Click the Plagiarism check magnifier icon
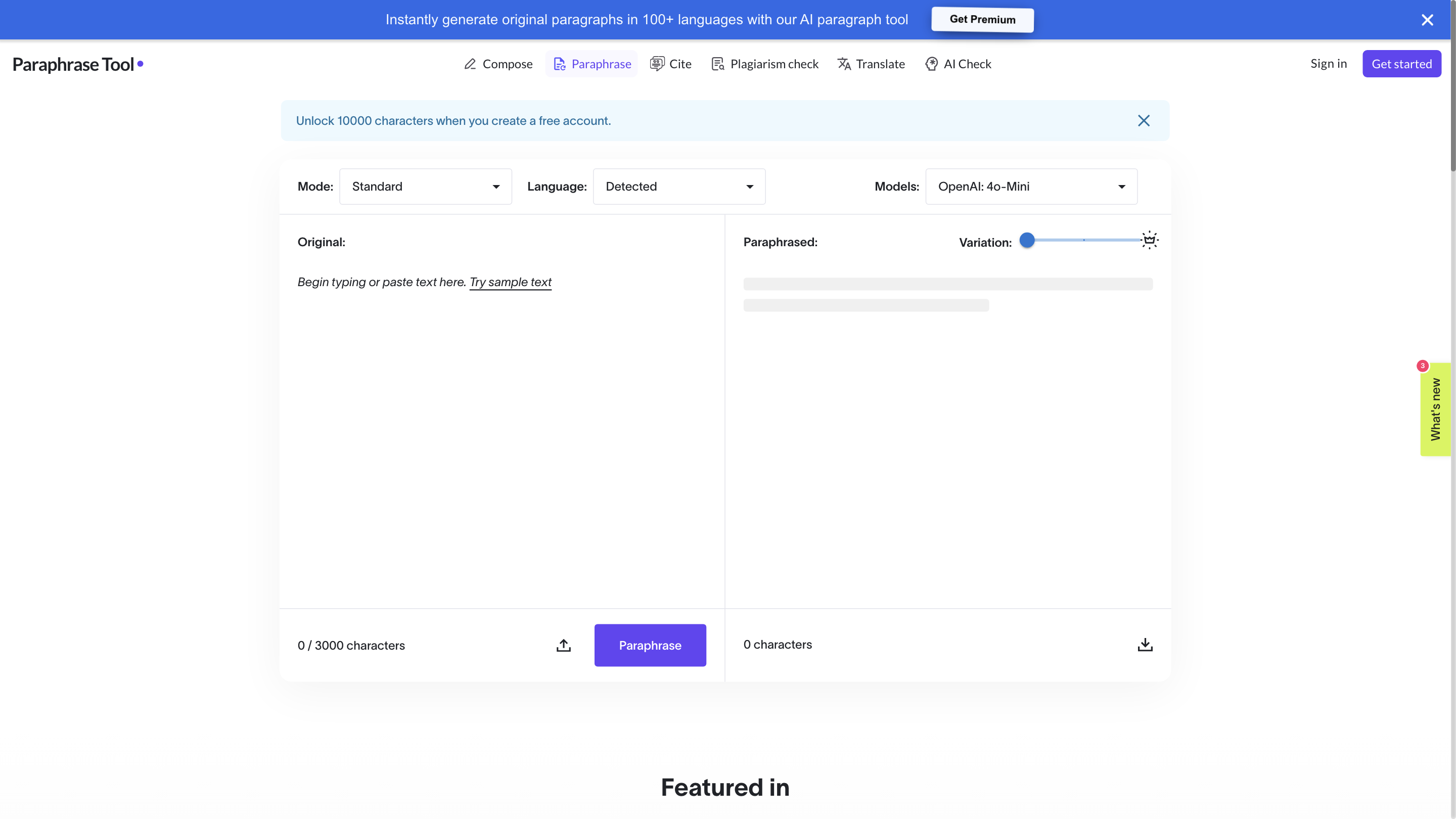This screenshot has height=819, width=1456. click(x=718, y=64)
